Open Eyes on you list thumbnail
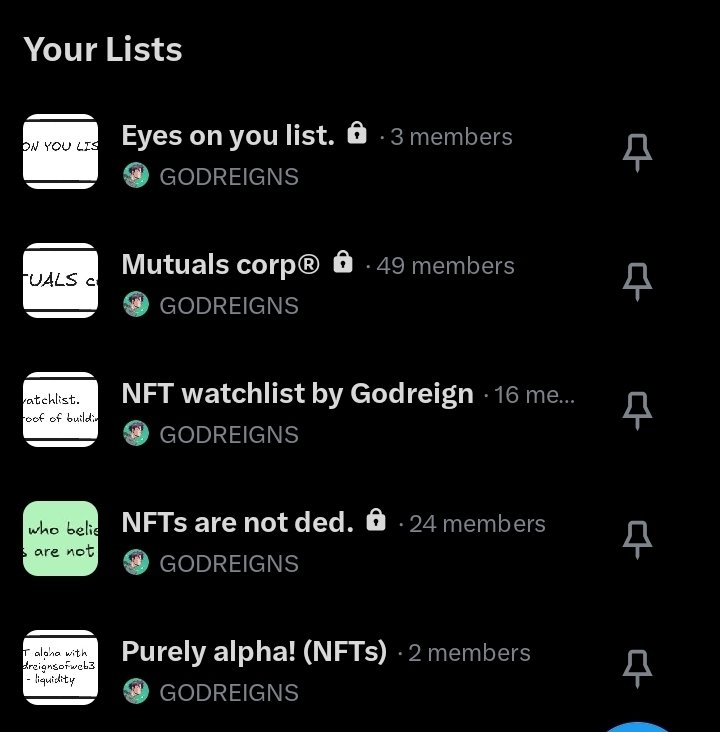Viewport: 720px width, 732px height. coord(60,152)
